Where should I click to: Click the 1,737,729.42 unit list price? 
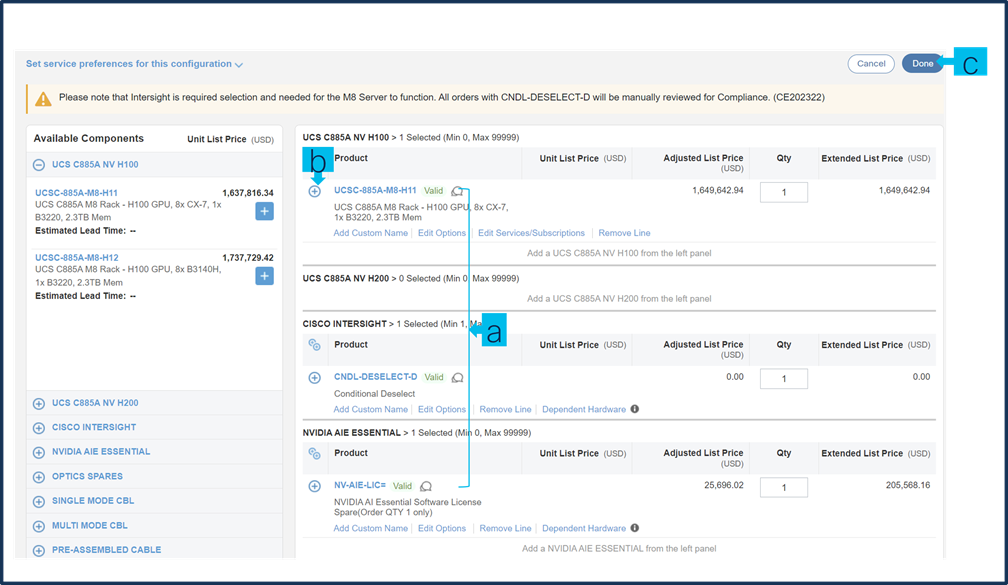[x=248, y=258]
